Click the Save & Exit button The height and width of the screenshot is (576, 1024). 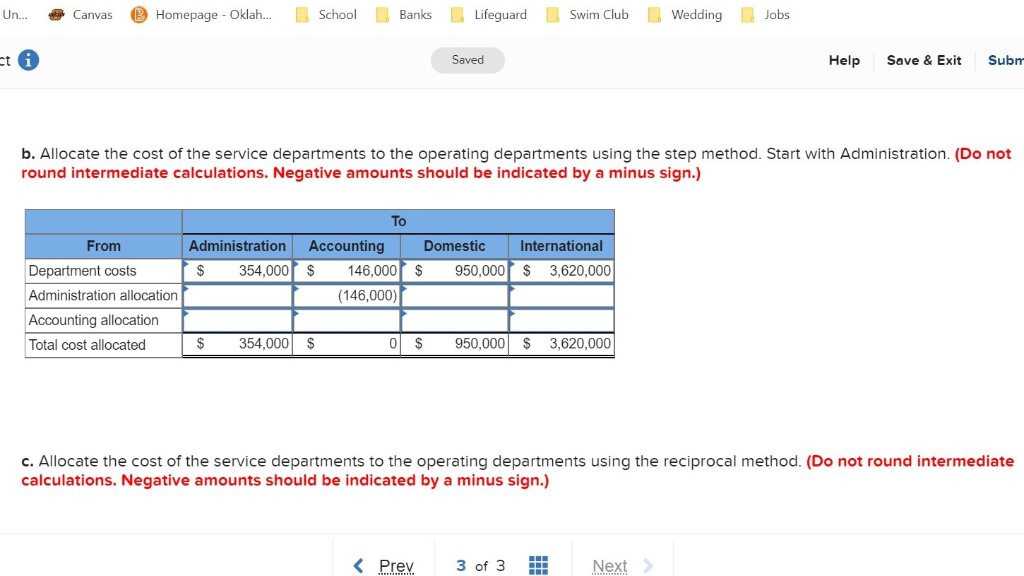pyautogui.click(x=923, y=60)
